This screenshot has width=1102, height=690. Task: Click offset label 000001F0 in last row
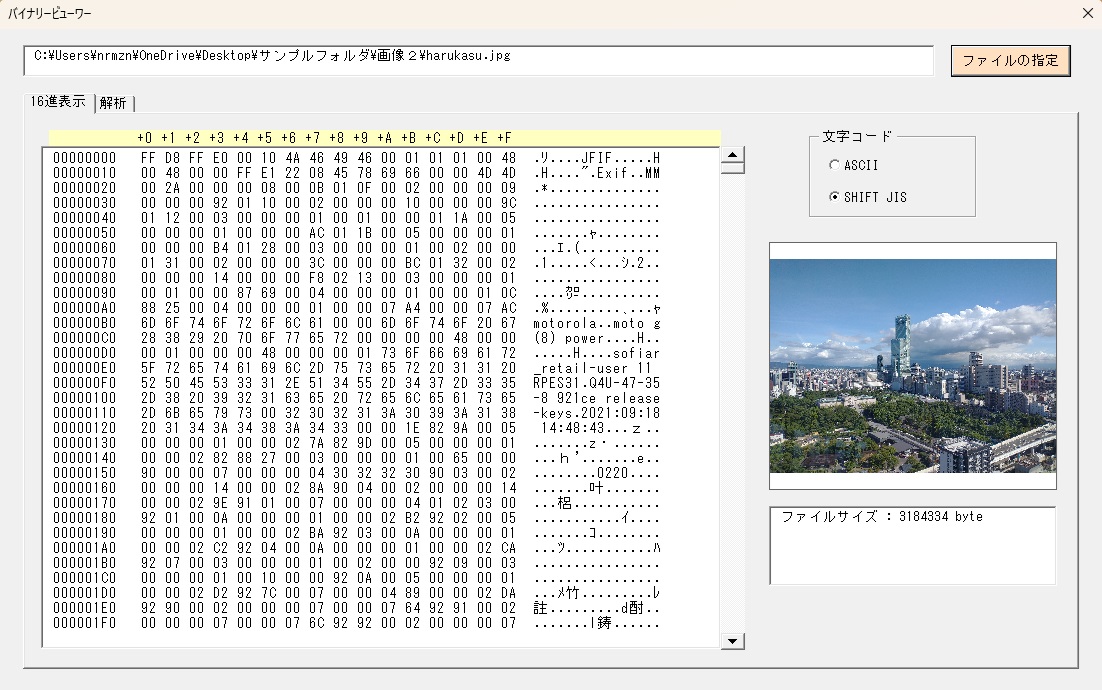(85, 623)
